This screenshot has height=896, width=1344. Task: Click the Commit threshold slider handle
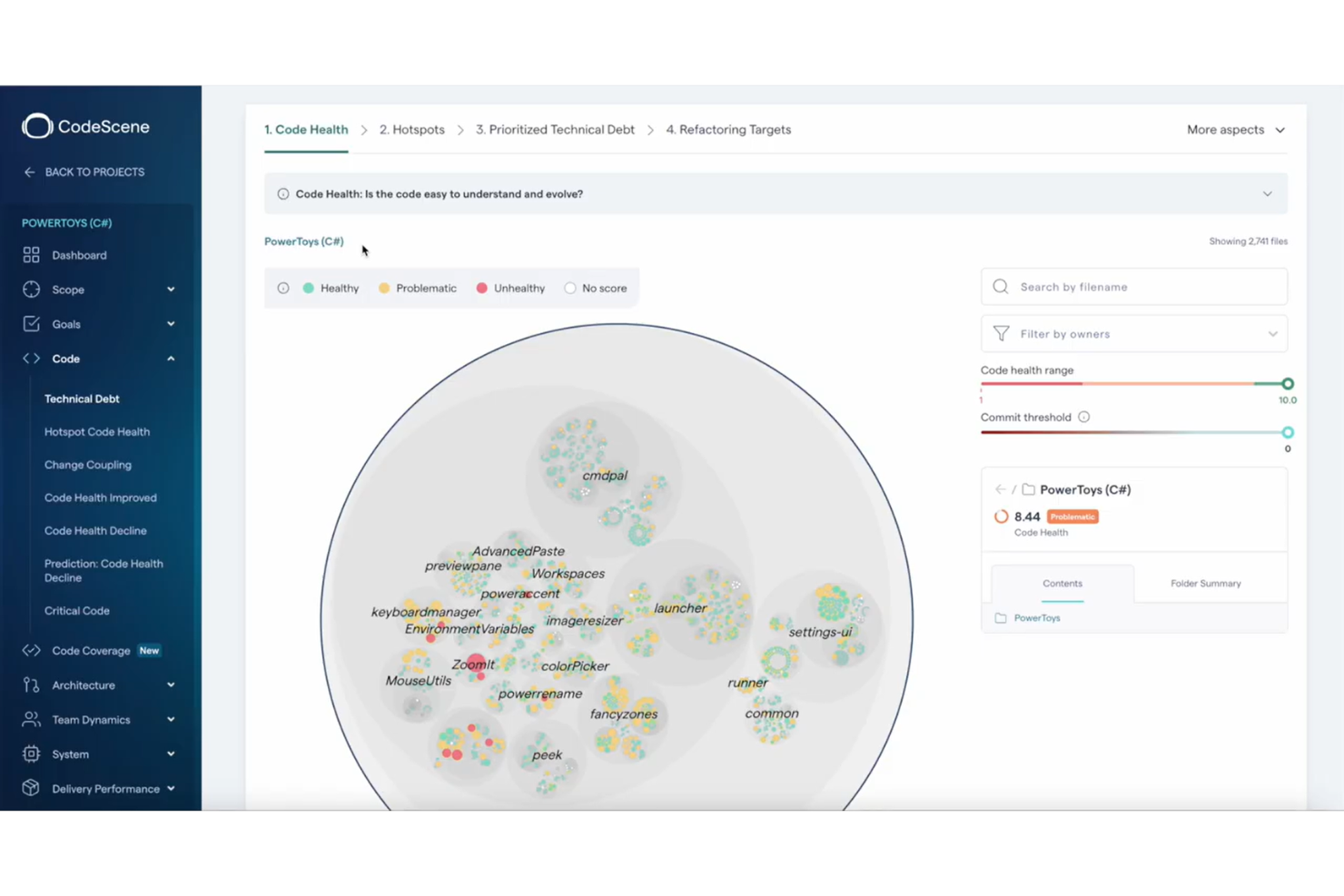[x=1288, y=433]
